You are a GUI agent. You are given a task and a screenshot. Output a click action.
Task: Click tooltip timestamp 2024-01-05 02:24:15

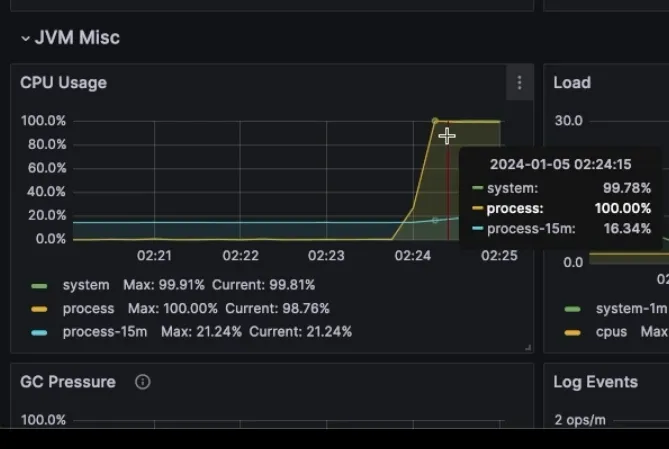(x=560, y=165)
